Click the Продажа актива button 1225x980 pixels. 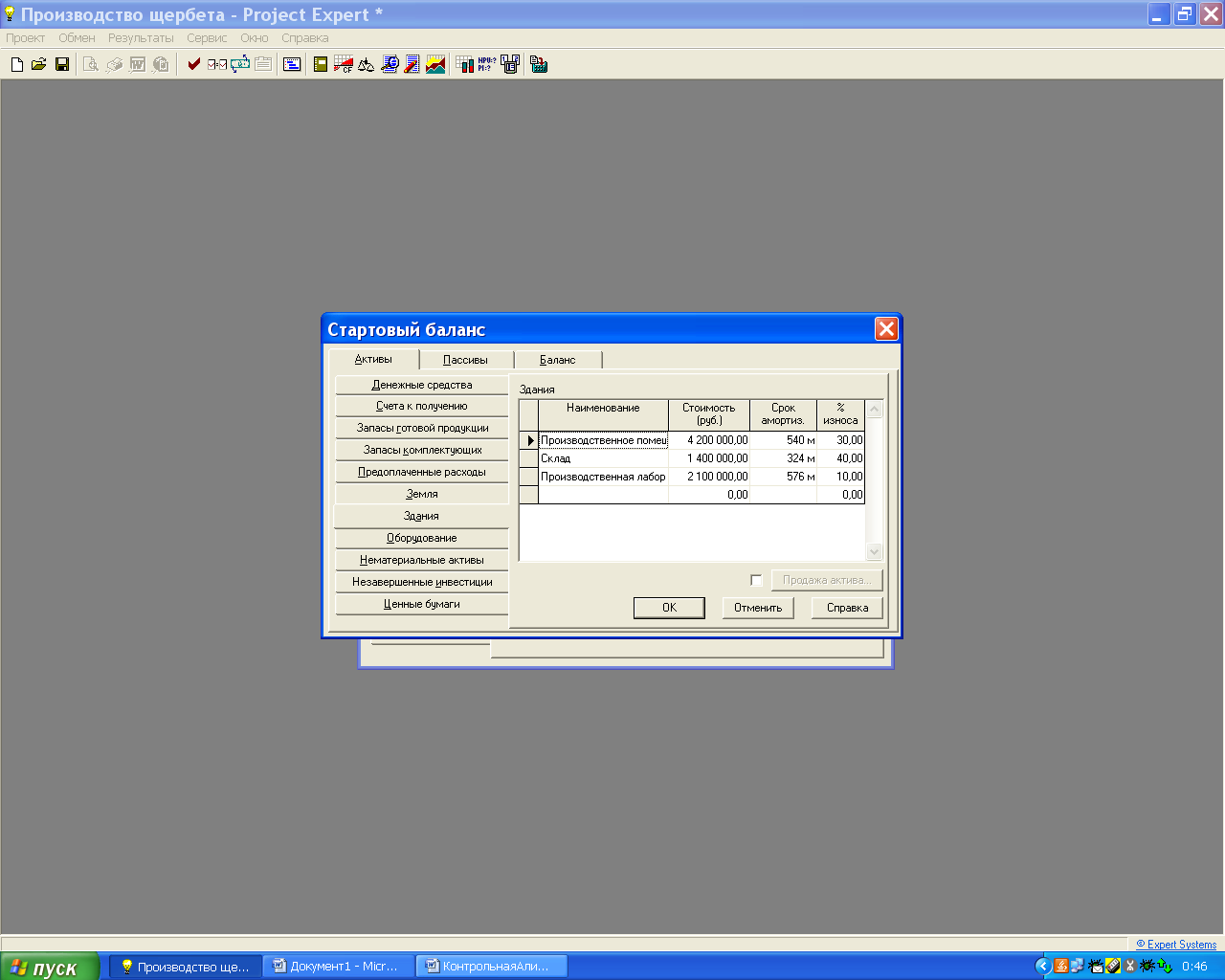pos(827,580)
